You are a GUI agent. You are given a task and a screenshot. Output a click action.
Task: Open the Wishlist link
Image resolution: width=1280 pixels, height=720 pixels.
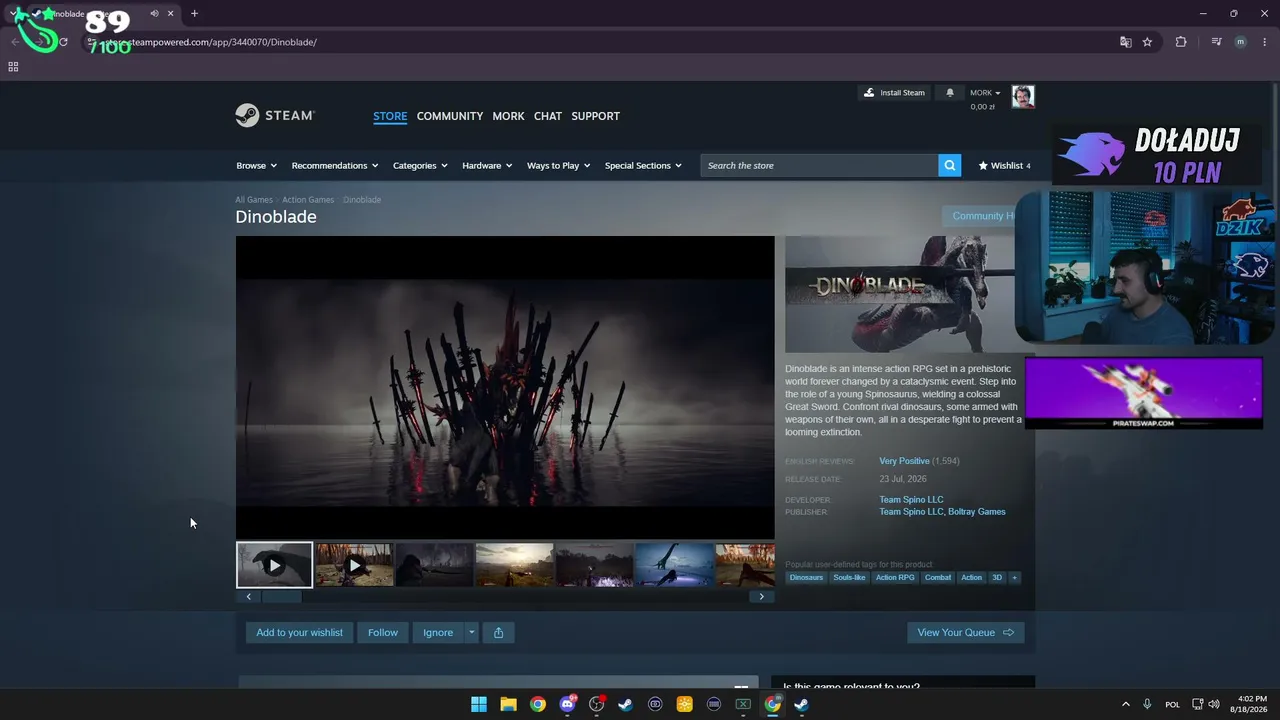click(1004, 166)
